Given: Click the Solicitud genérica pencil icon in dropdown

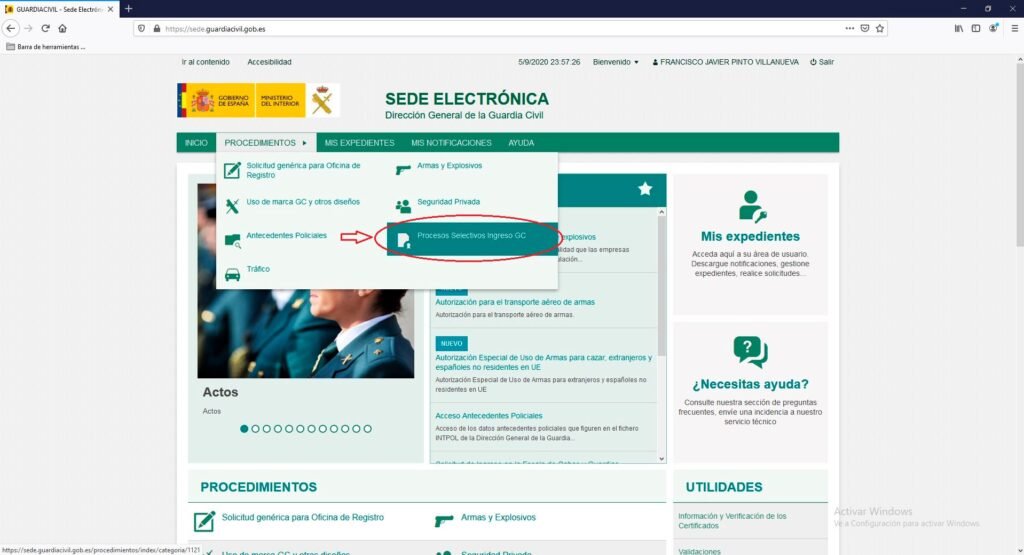Looking at the screenshot, I should tap(232, 170).
